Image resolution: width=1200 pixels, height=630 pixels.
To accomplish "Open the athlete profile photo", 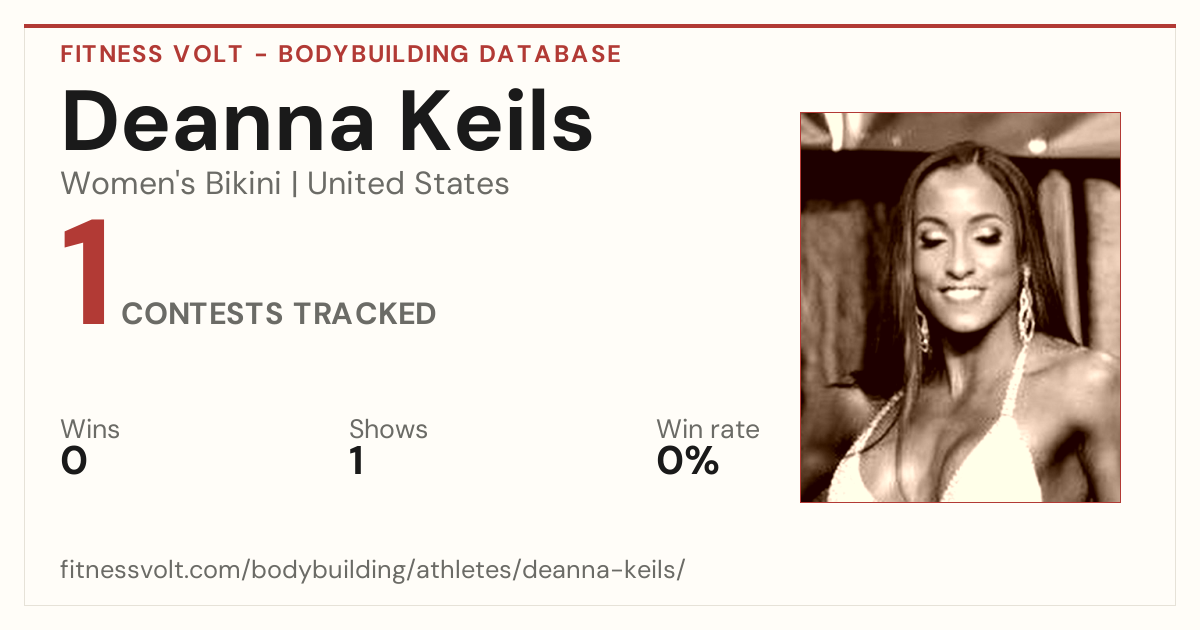I will coord(960,307).
